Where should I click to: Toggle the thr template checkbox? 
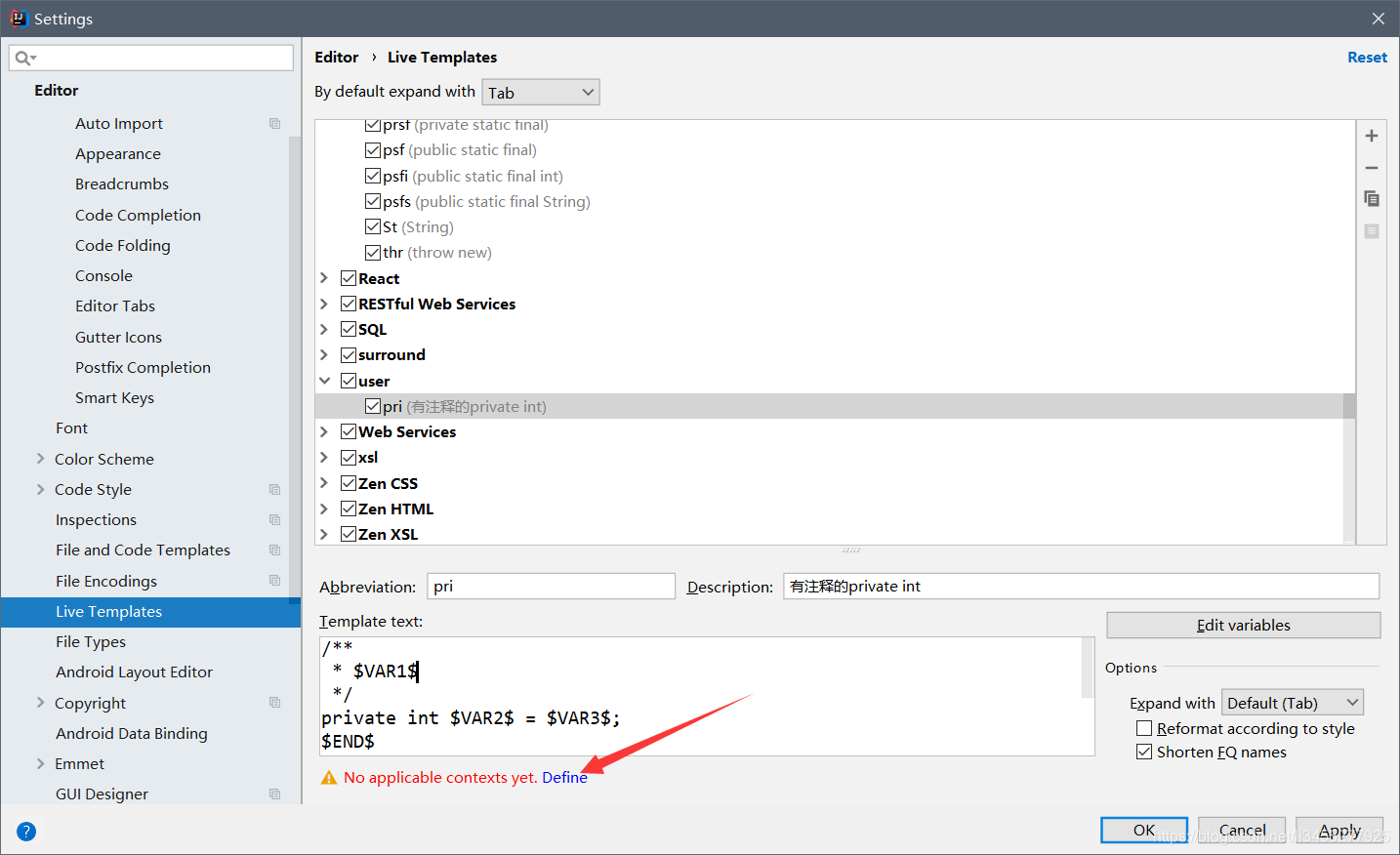pos(373,252)
